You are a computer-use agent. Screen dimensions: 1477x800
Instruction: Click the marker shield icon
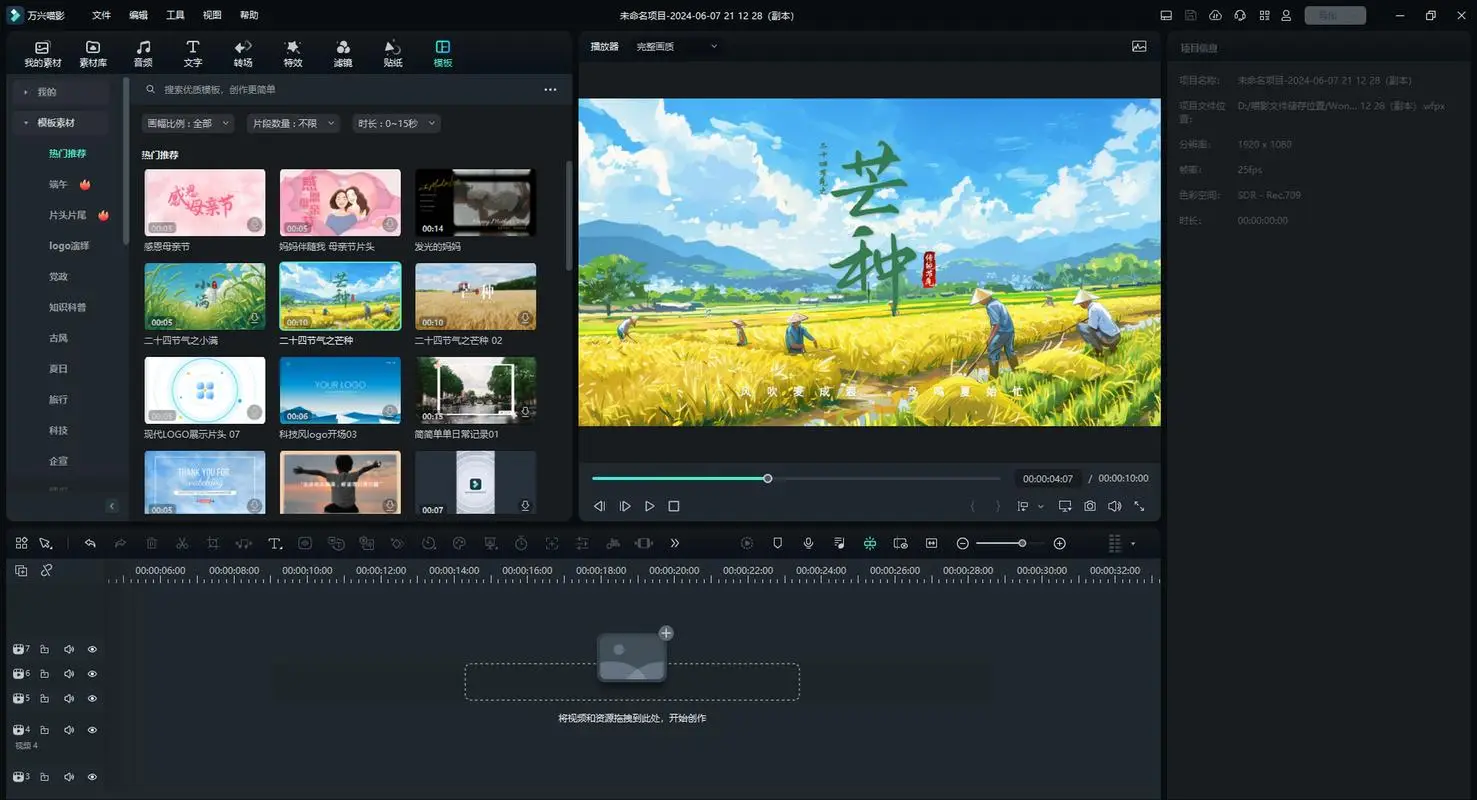coord(777,543)
